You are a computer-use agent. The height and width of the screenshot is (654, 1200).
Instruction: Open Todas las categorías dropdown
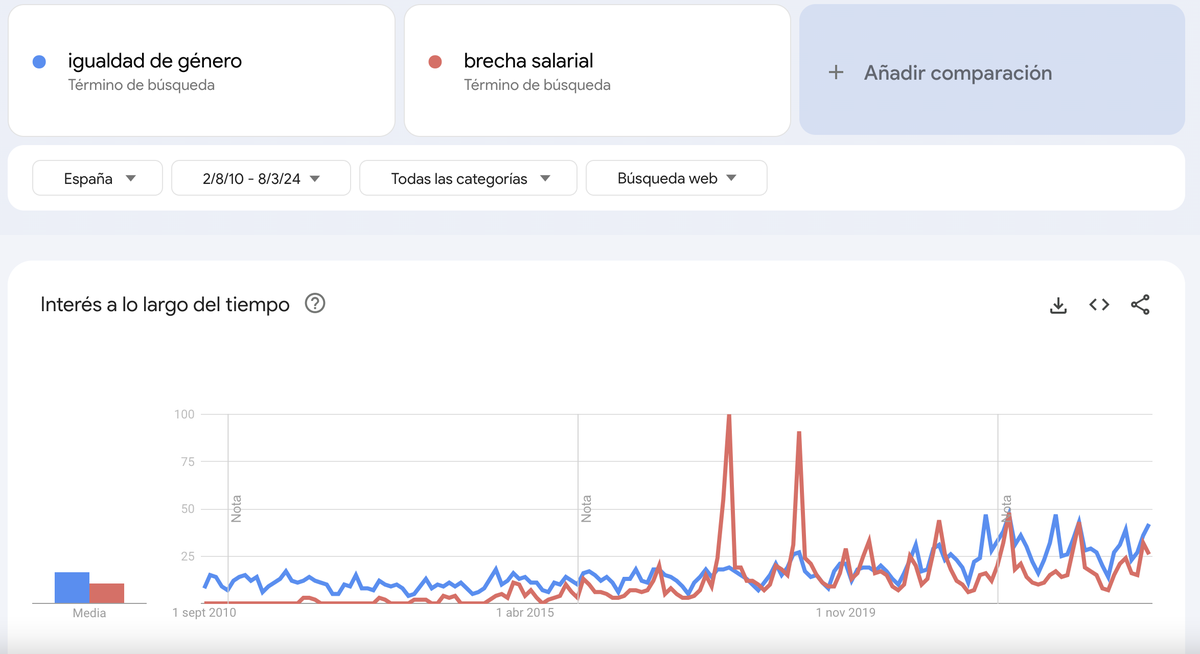(x=468, y=179)
